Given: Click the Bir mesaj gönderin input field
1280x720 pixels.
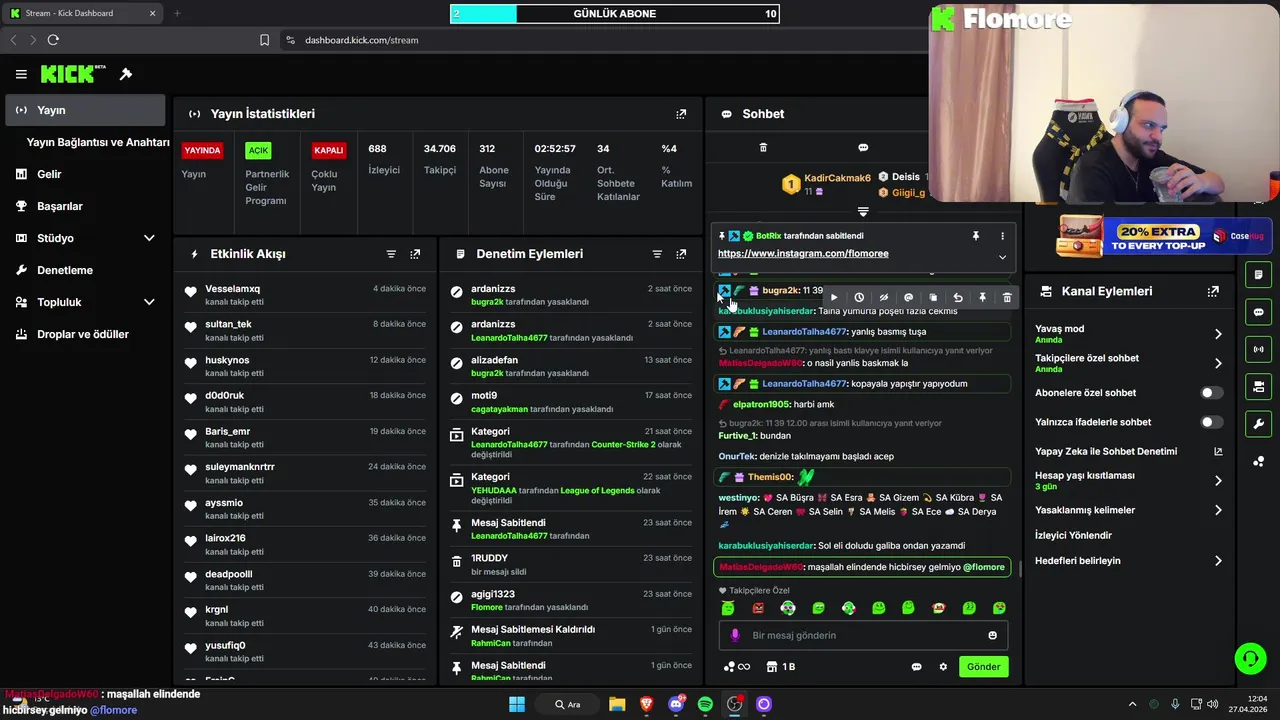Looking at the screenshot, I should point(863,635).
